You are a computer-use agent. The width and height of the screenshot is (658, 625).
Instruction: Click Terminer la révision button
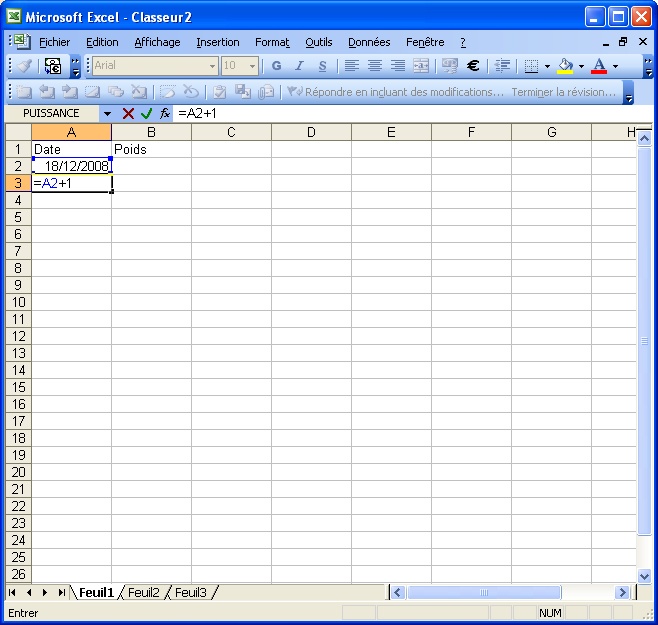pyautogui.click(x=564, y=92)
